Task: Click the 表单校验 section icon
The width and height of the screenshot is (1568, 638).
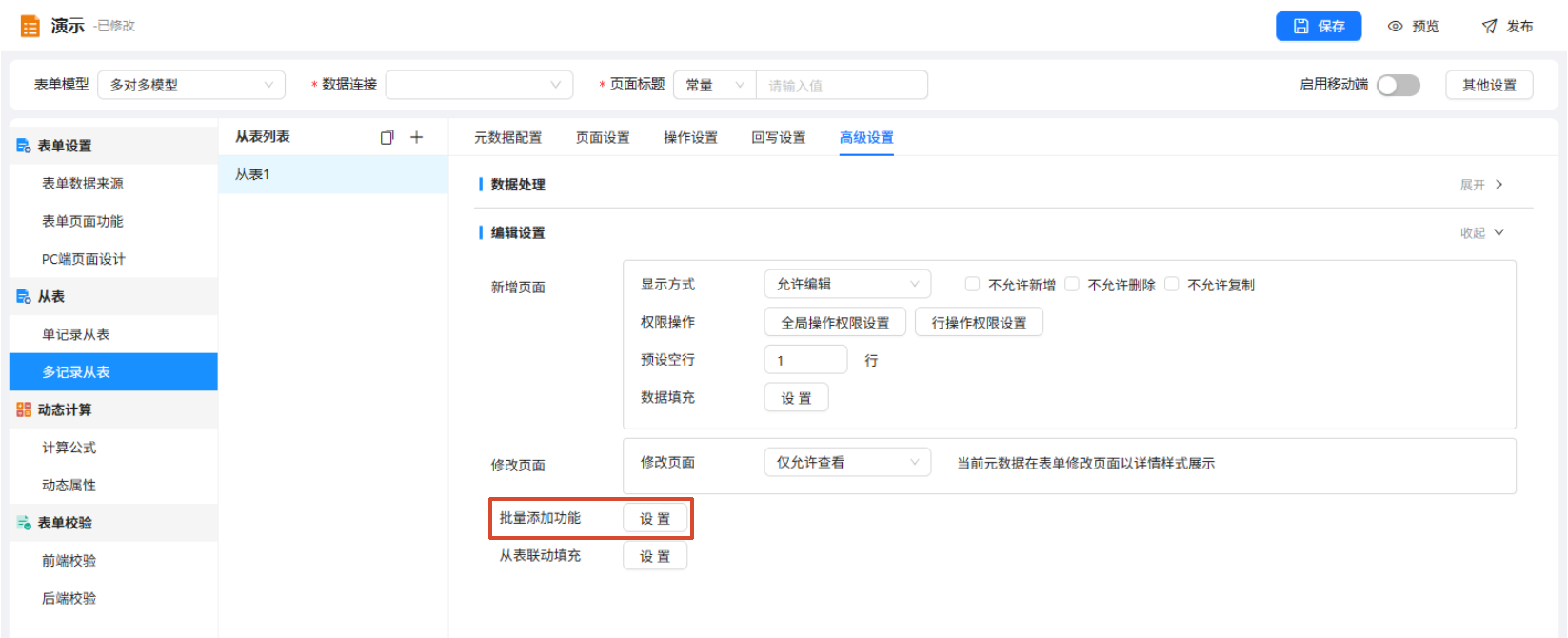Action: point(24,523)
